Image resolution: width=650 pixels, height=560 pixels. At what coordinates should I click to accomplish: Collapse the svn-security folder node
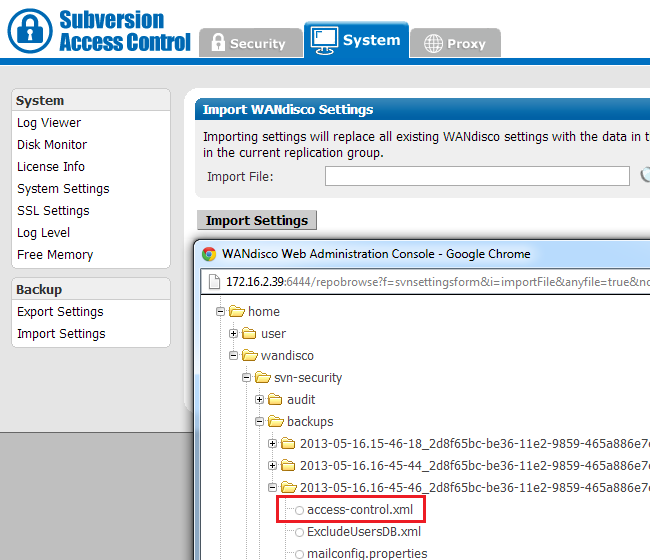tap(247, 377)
